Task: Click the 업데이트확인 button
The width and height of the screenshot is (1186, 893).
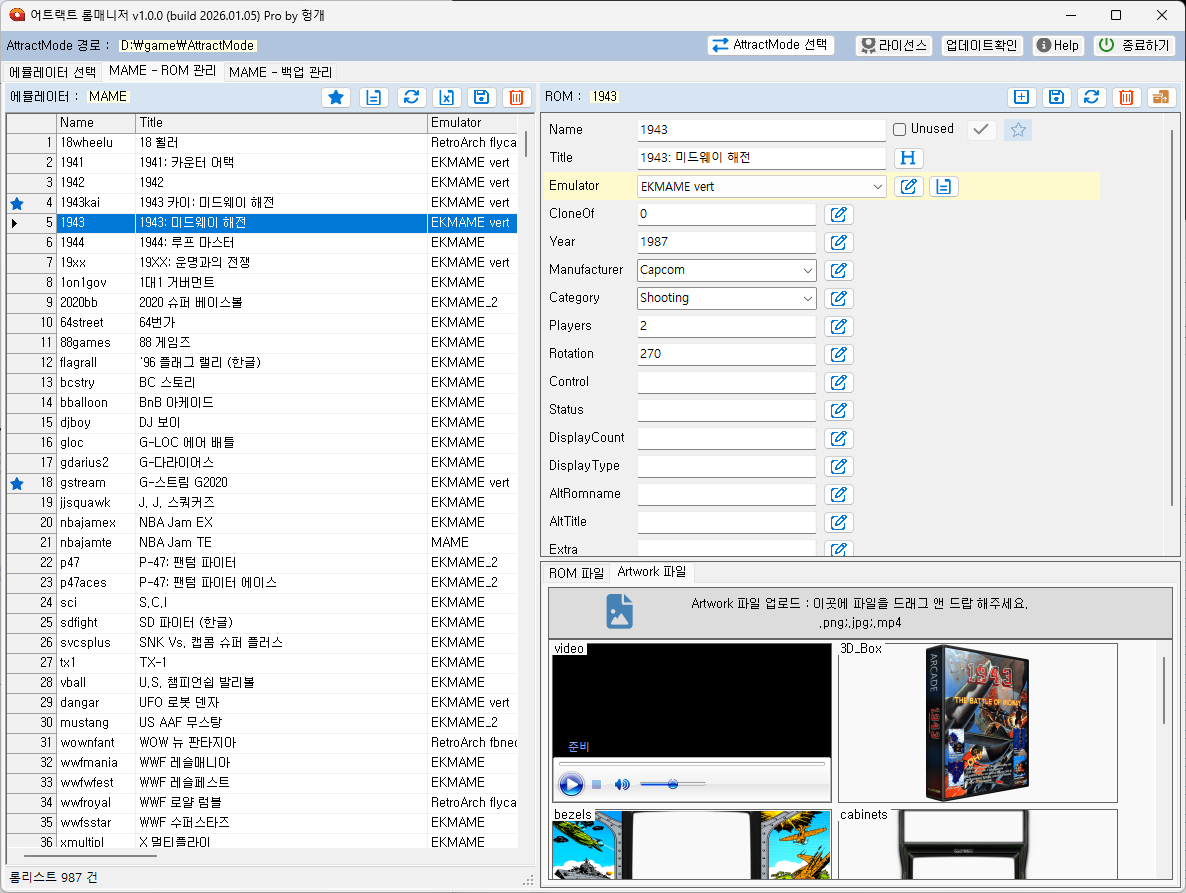Action: point(982,45)
